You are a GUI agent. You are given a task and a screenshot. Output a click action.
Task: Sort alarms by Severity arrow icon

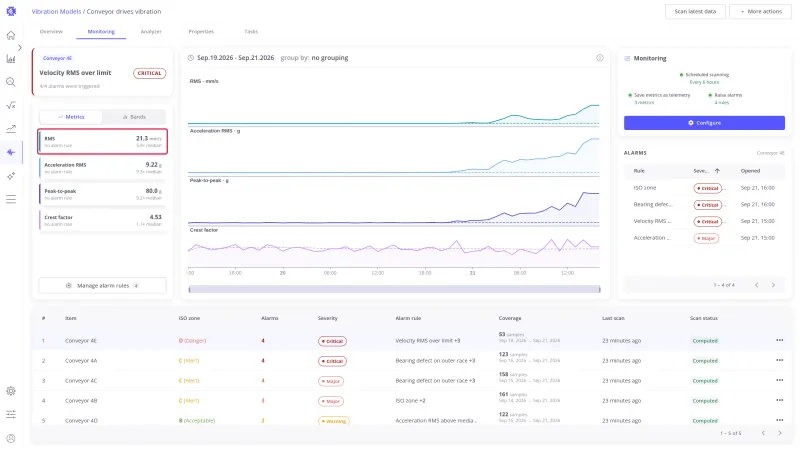coord(717,171)
